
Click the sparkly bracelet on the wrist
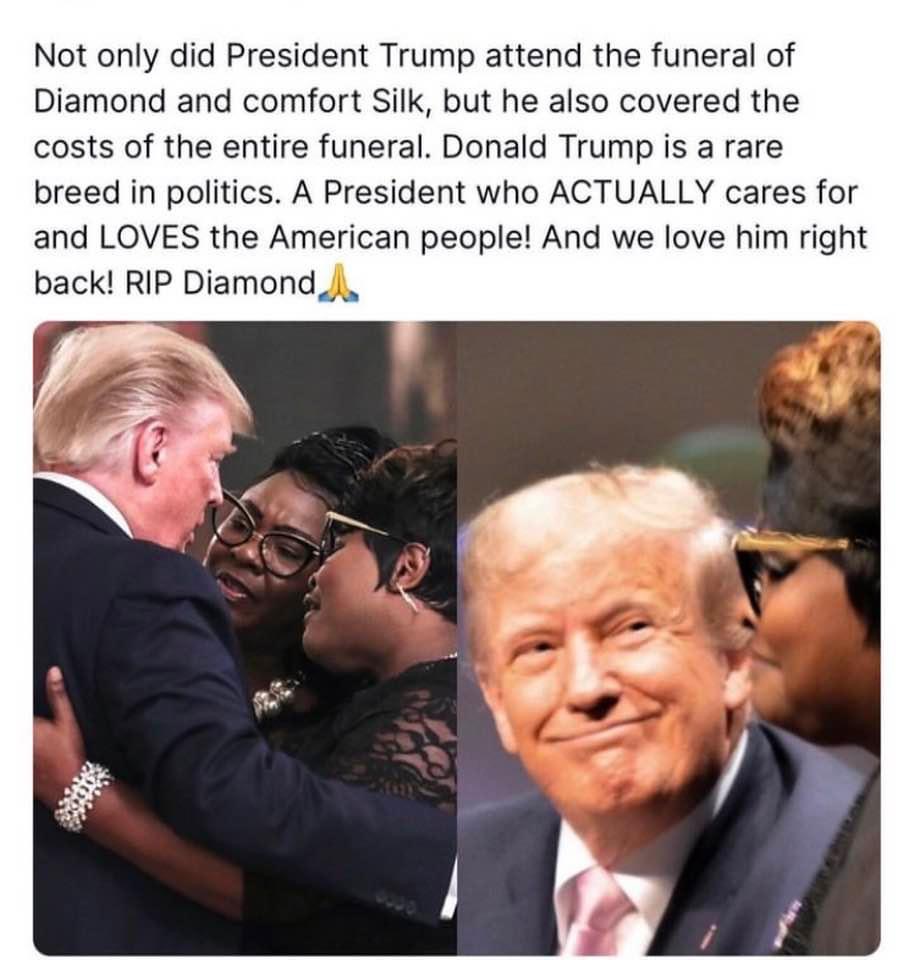pos(83,795)
